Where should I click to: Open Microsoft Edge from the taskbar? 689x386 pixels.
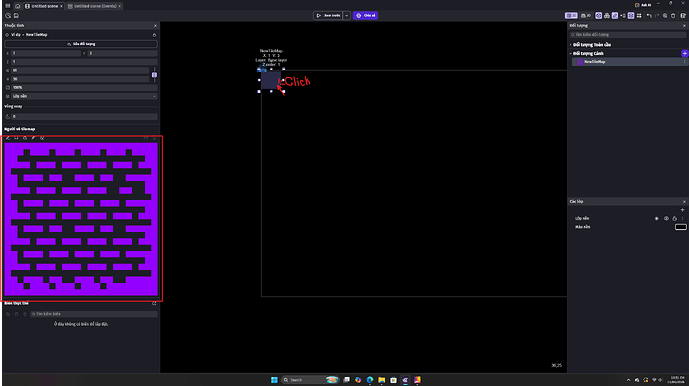pyautogui.click(x=370, y=380)
